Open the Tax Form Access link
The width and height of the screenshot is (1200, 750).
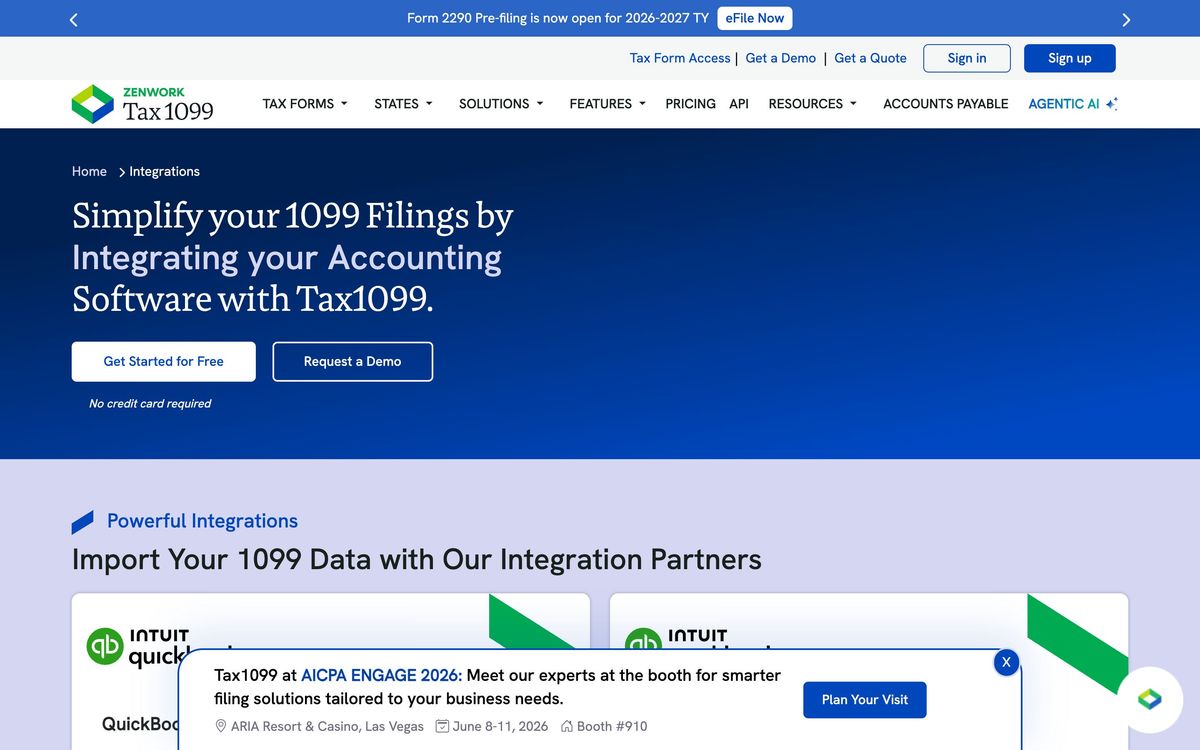click(680, 58)
